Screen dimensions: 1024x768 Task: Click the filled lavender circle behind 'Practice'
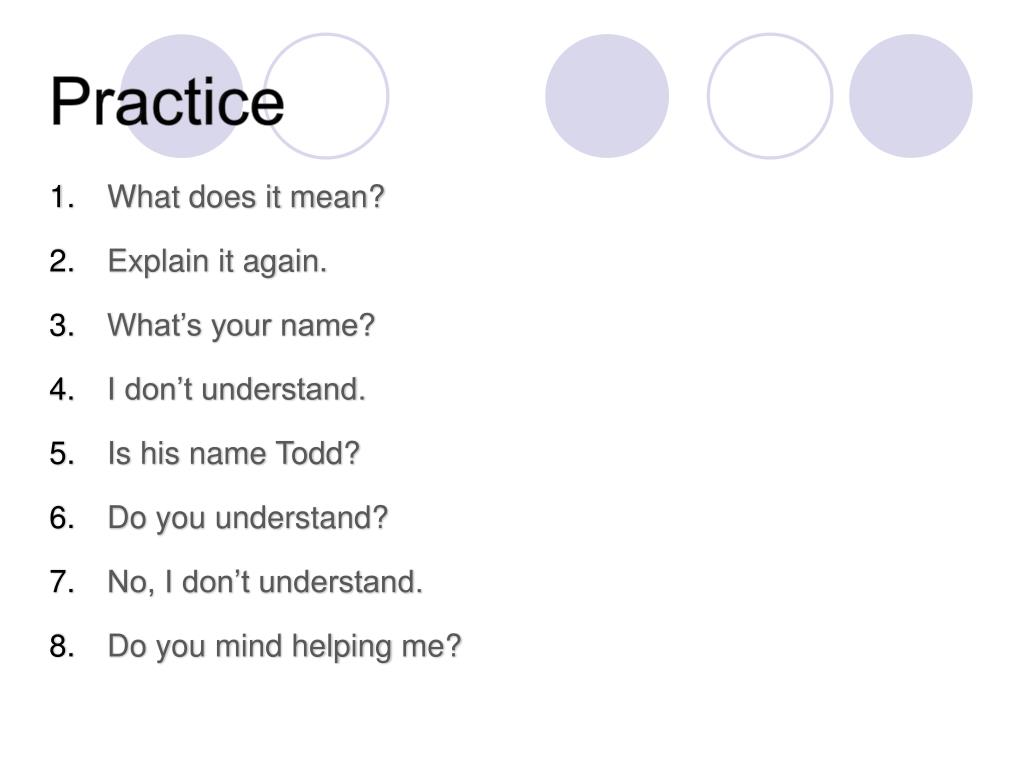pos(182,96)
